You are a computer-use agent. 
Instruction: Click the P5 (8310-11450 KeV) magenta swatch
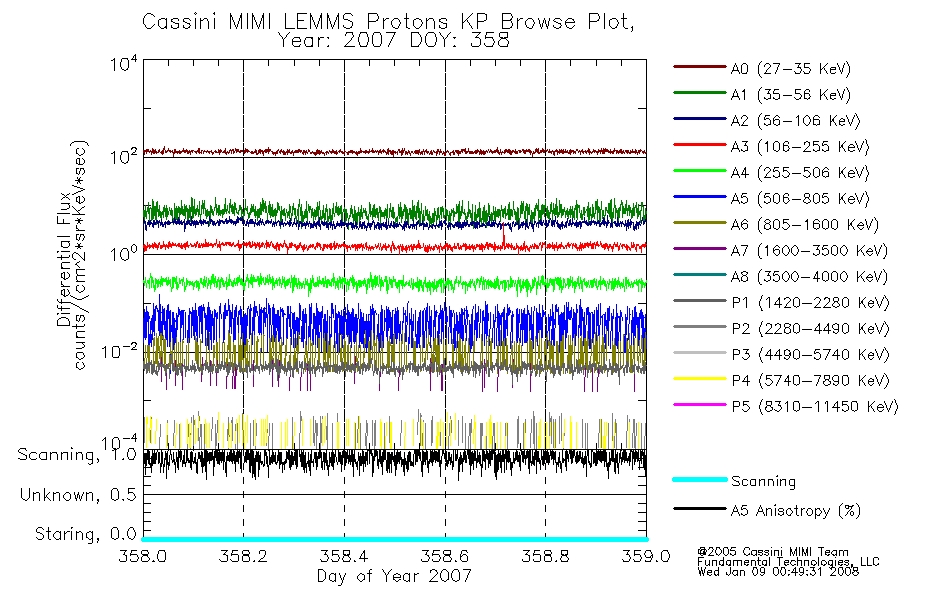(700, 405)
